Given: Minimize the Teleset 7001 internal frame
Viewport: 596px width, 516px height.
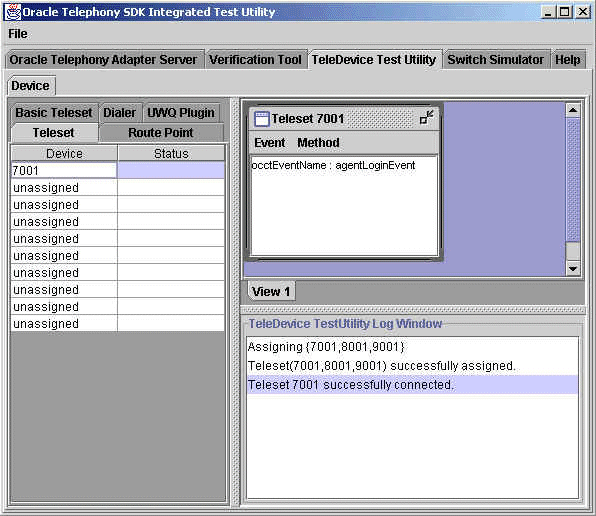Looking at the screenshot, I should [426, 117].
